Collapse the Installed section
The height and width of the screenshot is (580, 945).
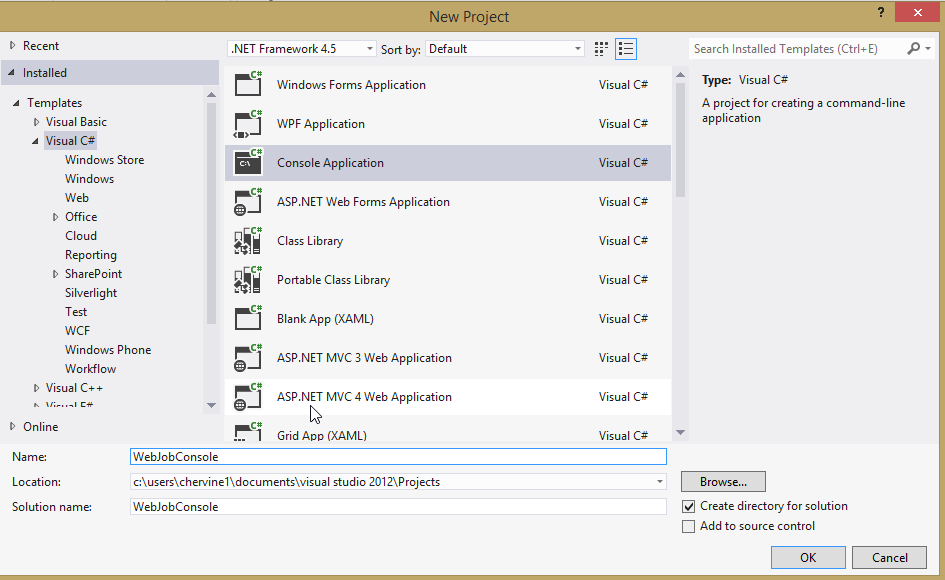point(11,73)
